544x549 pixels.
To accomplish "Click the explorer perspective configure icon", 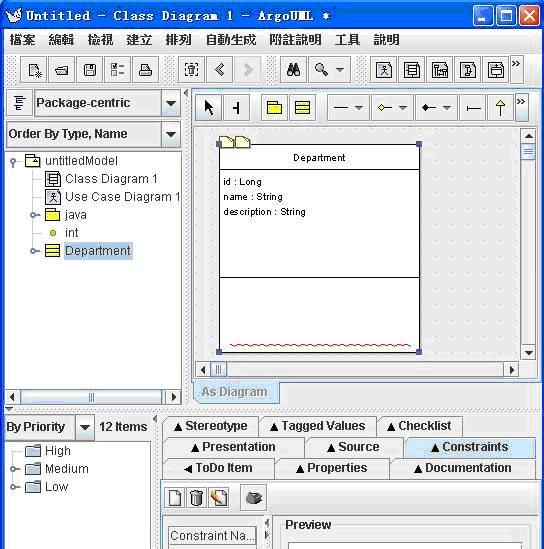I will pyautogui.click(x=20, y=103).
